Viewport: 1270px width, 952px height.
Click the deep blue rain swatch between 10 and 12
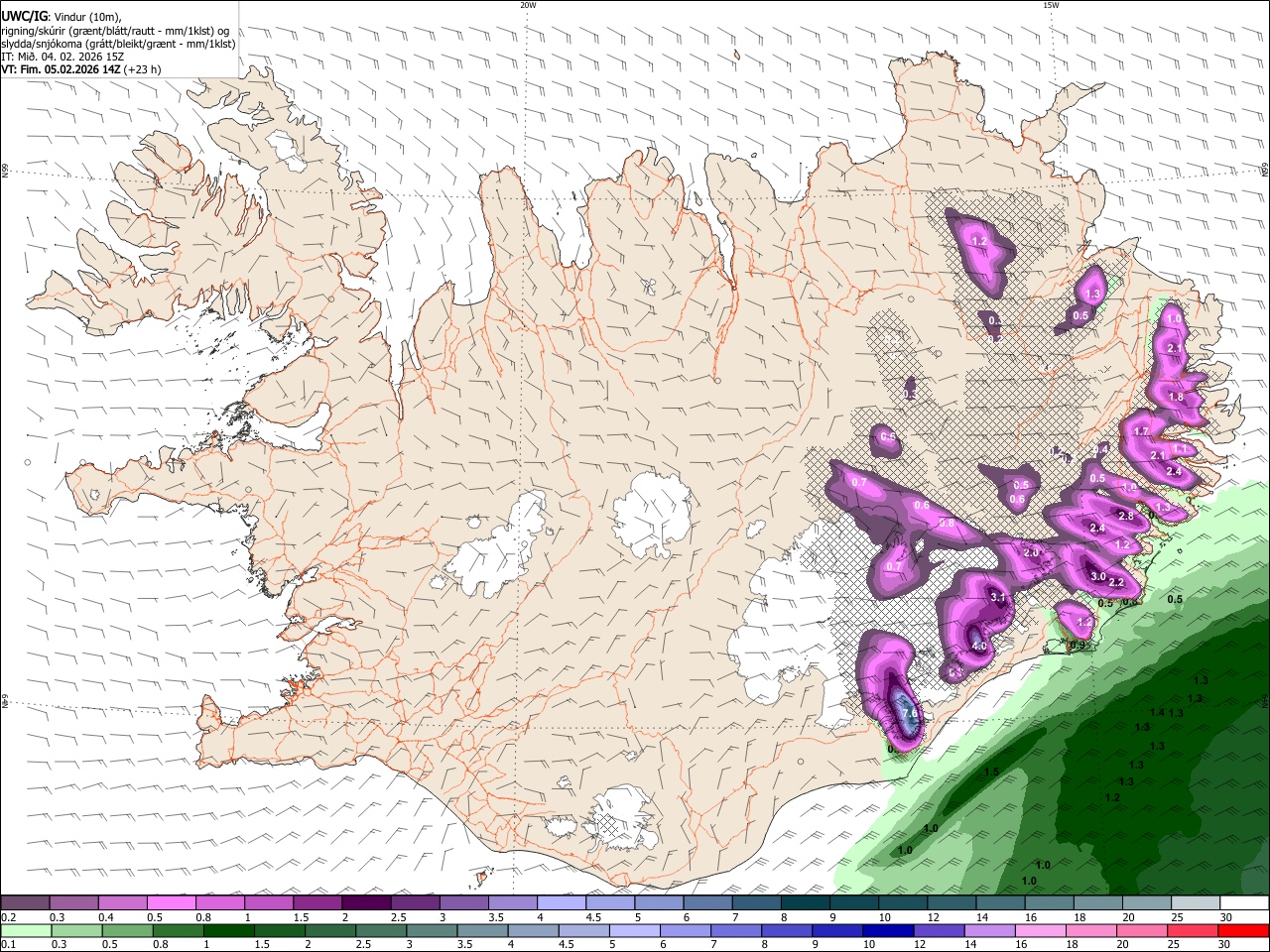point(891,931)
